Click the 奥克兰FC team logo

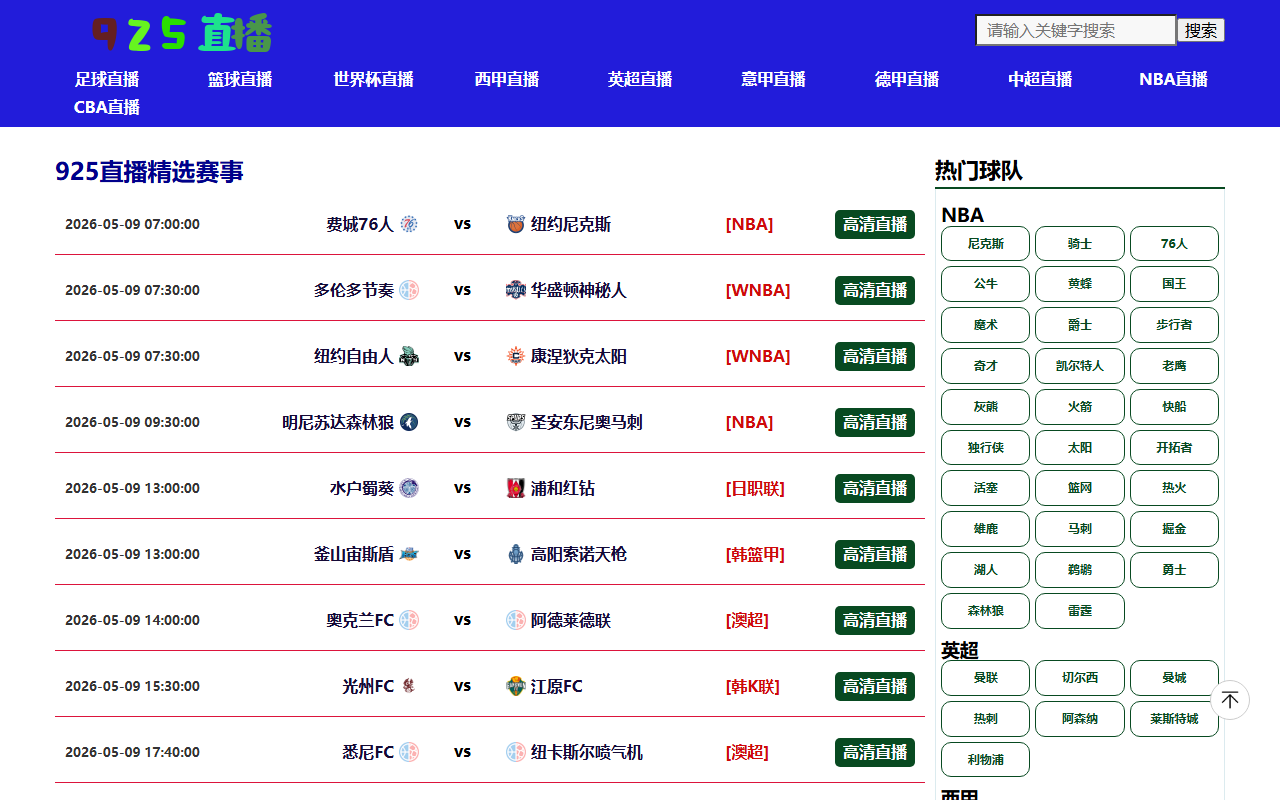(x=409, y=620)
